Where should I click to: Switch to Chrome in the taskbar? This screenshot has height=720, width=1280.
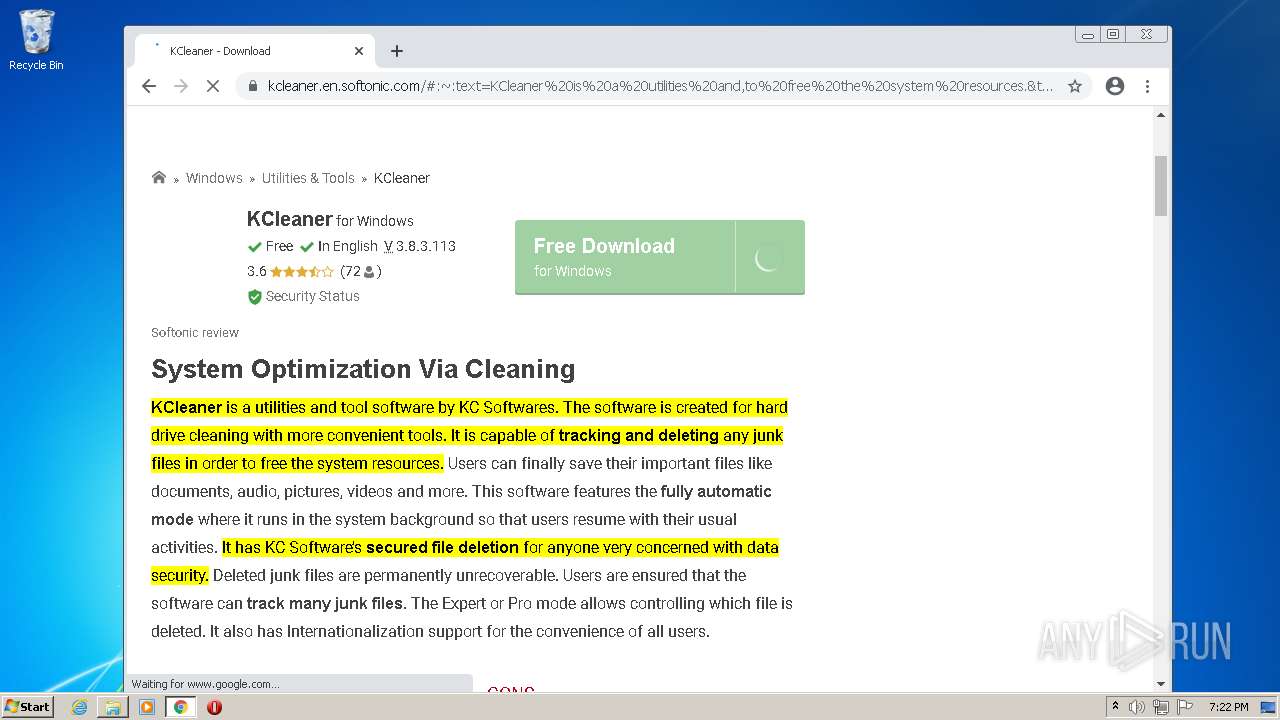181,707
